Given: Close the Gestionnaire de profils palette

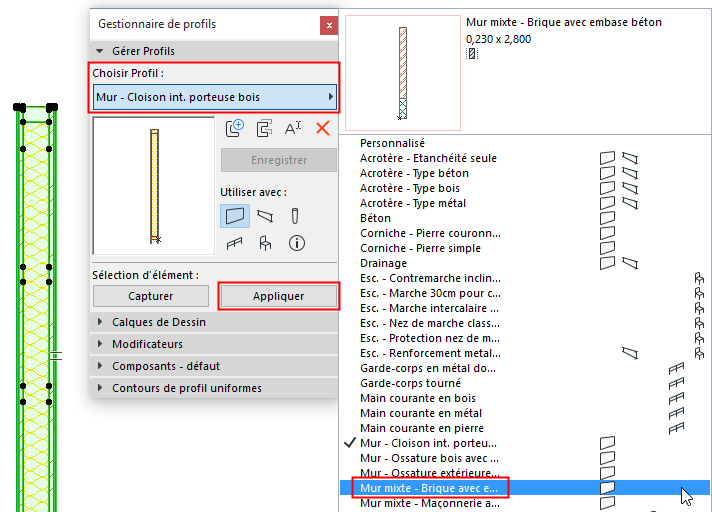Looking at the screenshot, I should 329,25.
